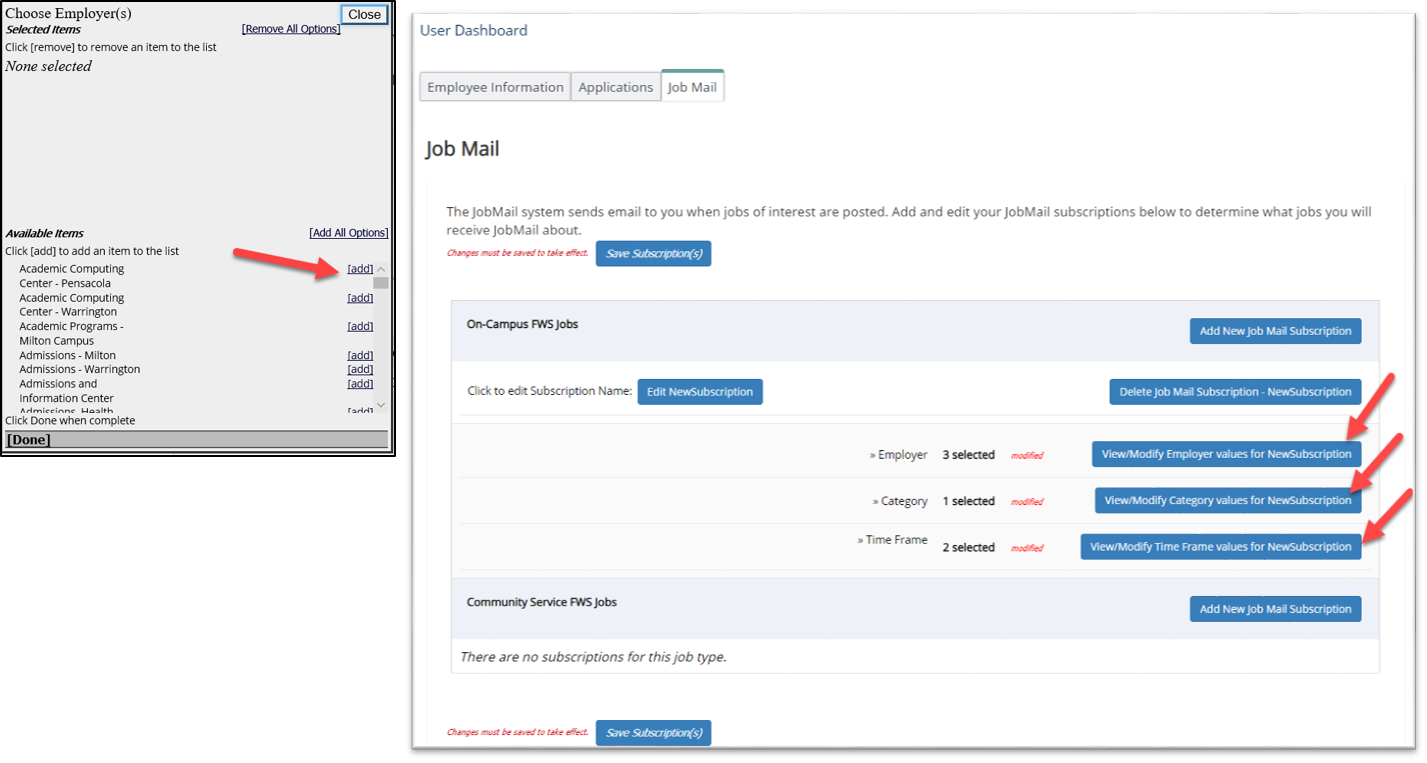Click Edit NewSubscription button
The image size is (1427, 763).
[x=700, y=392]
